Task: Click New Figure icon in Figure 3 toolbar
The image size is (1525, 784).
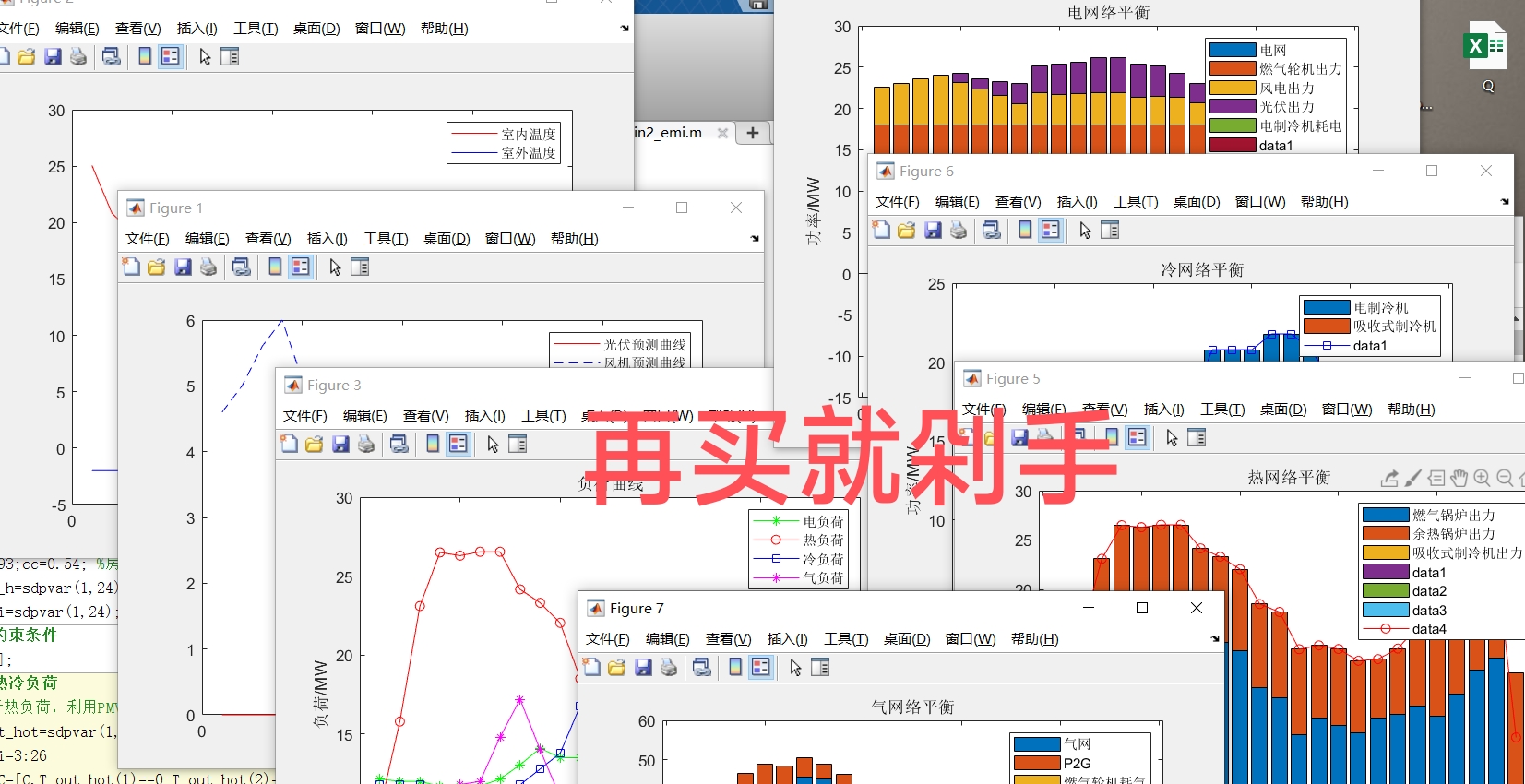Action: coord(289,444)
